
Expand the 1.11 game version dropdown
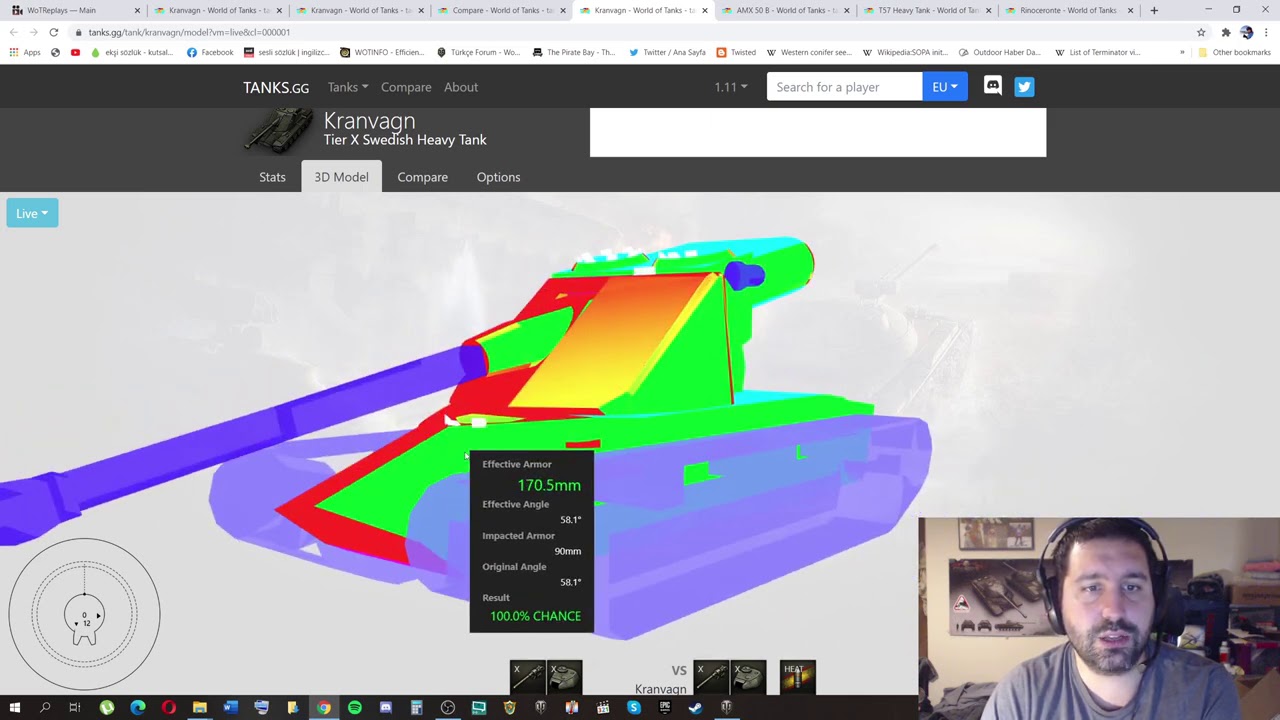coord(731,87)
